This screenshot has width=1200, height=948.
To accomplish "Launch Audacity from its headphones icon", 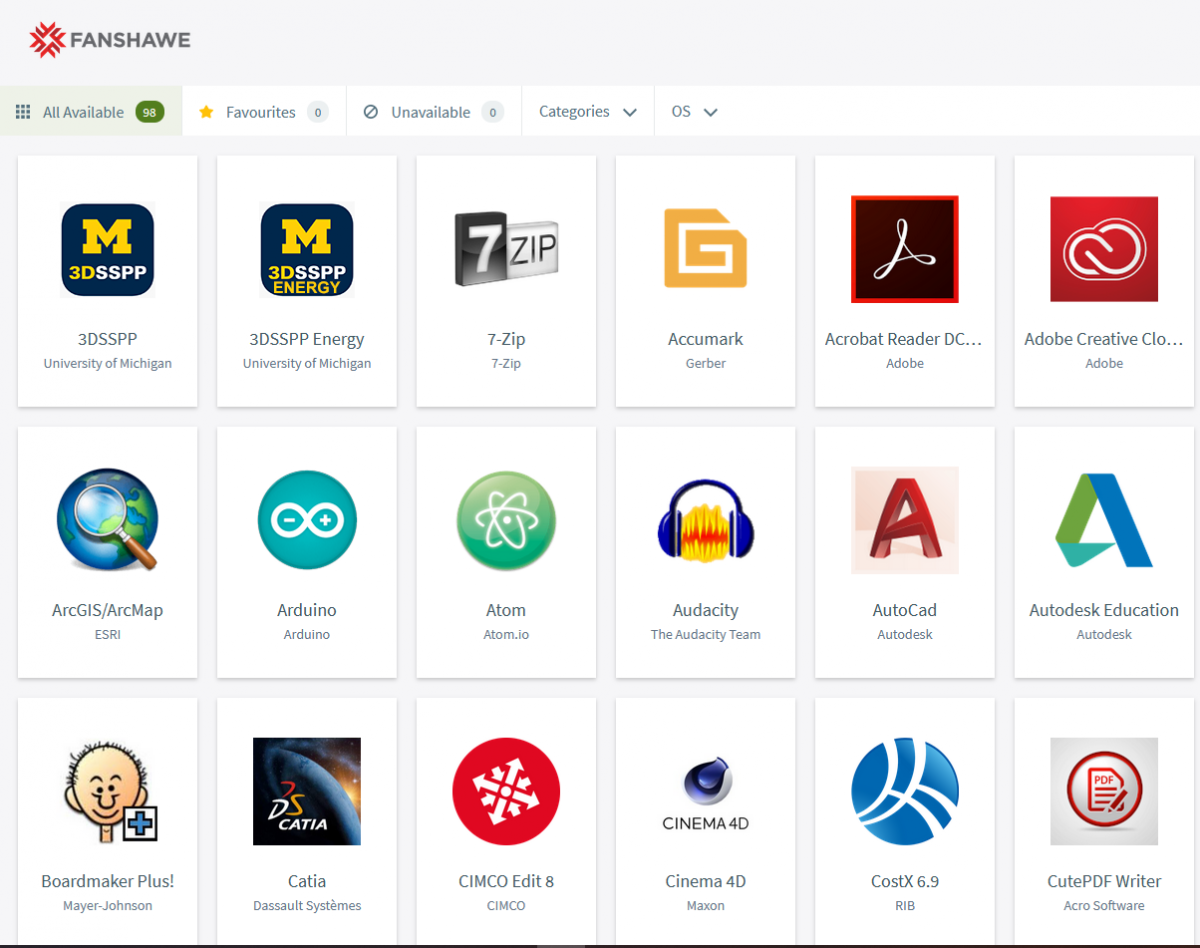I will pos(705,520).
